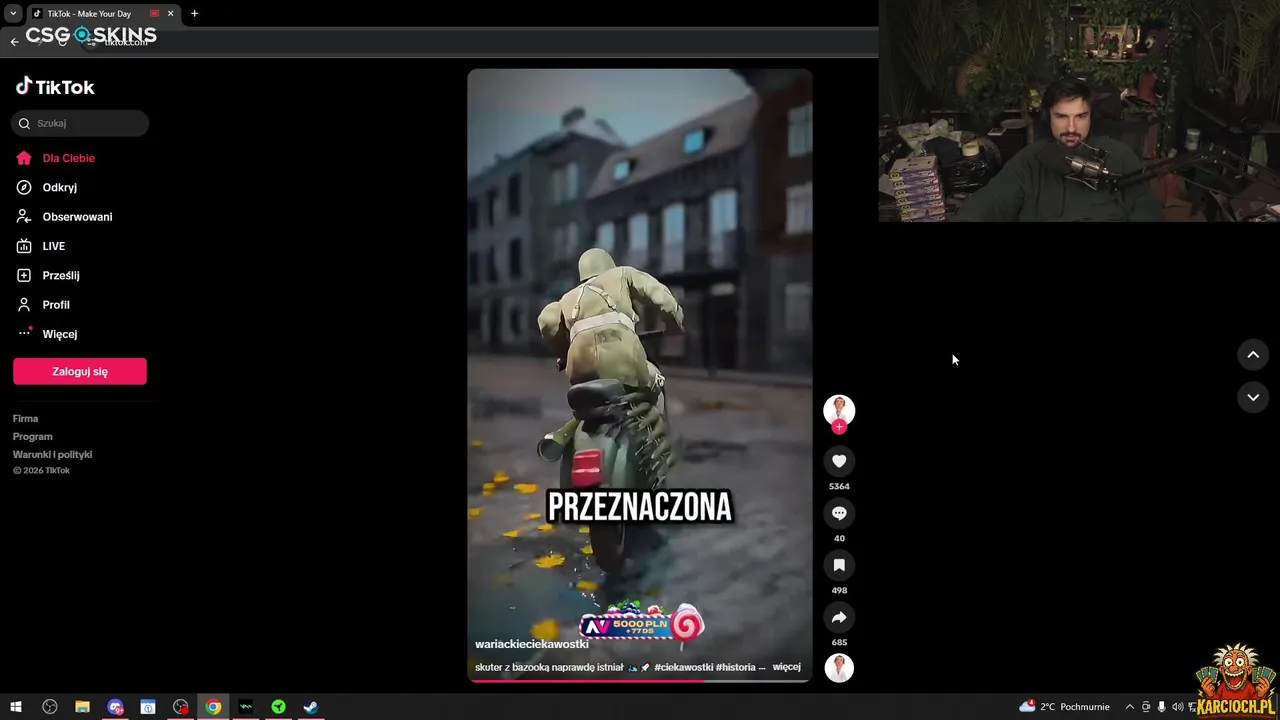The height and width of the screenshot is (720, 1280).
Task: Expand the Program footer section
Action: click(x=32, y=437)
